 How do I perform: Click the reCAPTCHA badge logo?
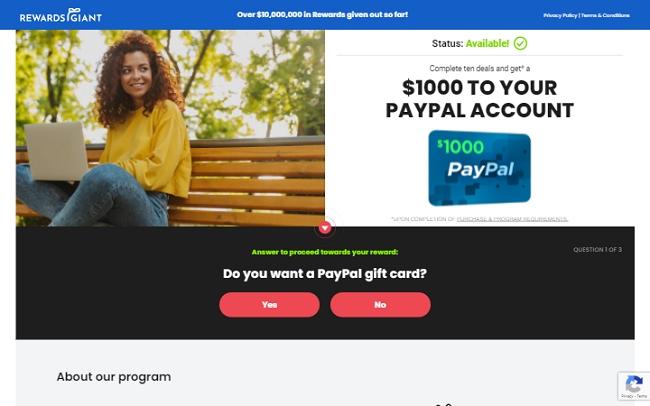pos(634,384)
